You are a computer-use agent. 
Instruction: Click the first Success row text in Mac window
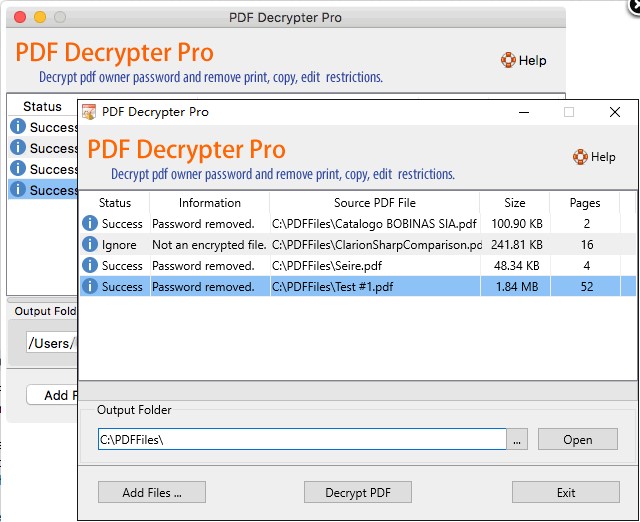[53, 127]
